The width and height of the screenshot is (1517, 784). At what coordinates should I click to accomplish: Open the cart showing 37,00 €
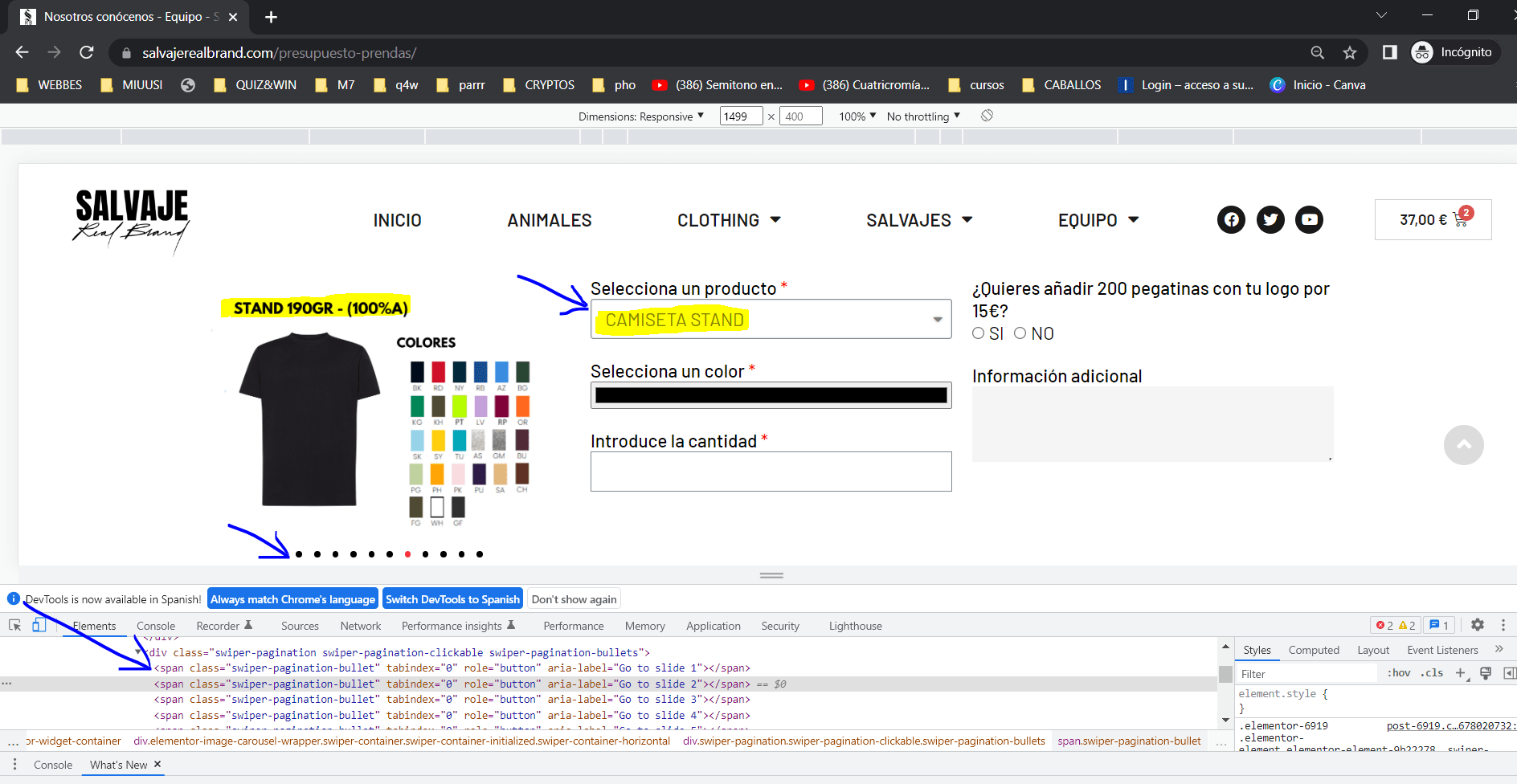click(x=1433, y=219)
